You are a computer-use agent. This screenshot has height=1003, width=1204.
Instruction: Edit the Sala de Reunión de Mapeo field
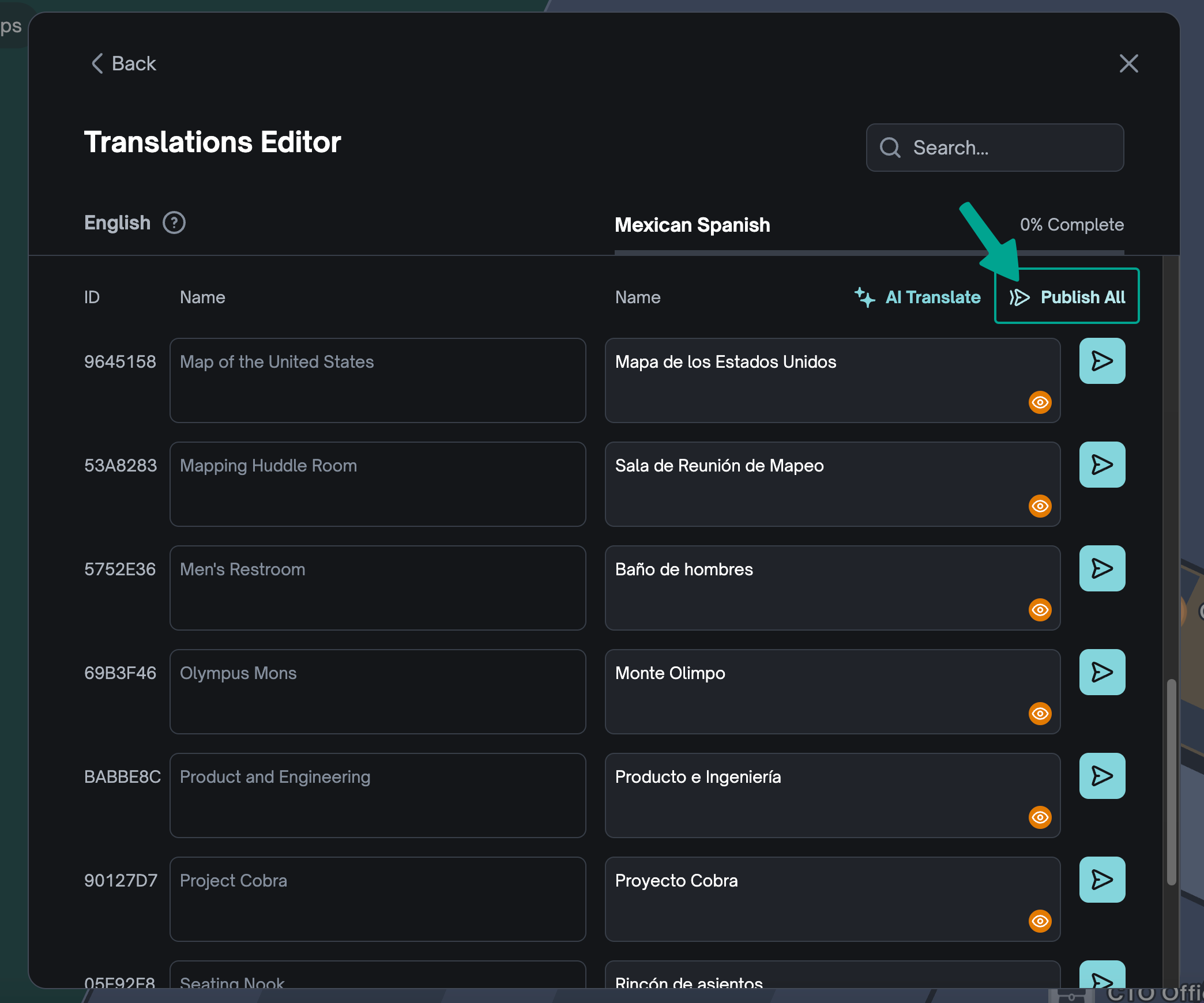point(832,484)
